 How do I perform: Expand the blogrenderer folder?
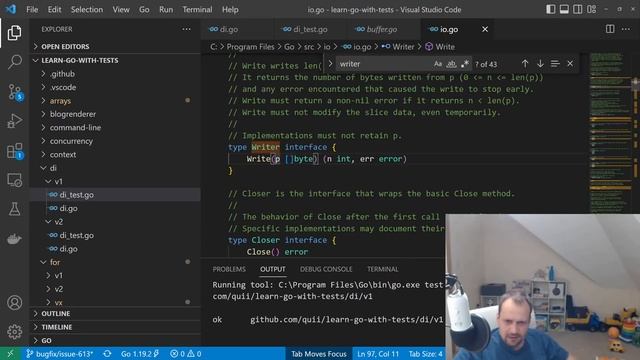[x=115, y=114]
